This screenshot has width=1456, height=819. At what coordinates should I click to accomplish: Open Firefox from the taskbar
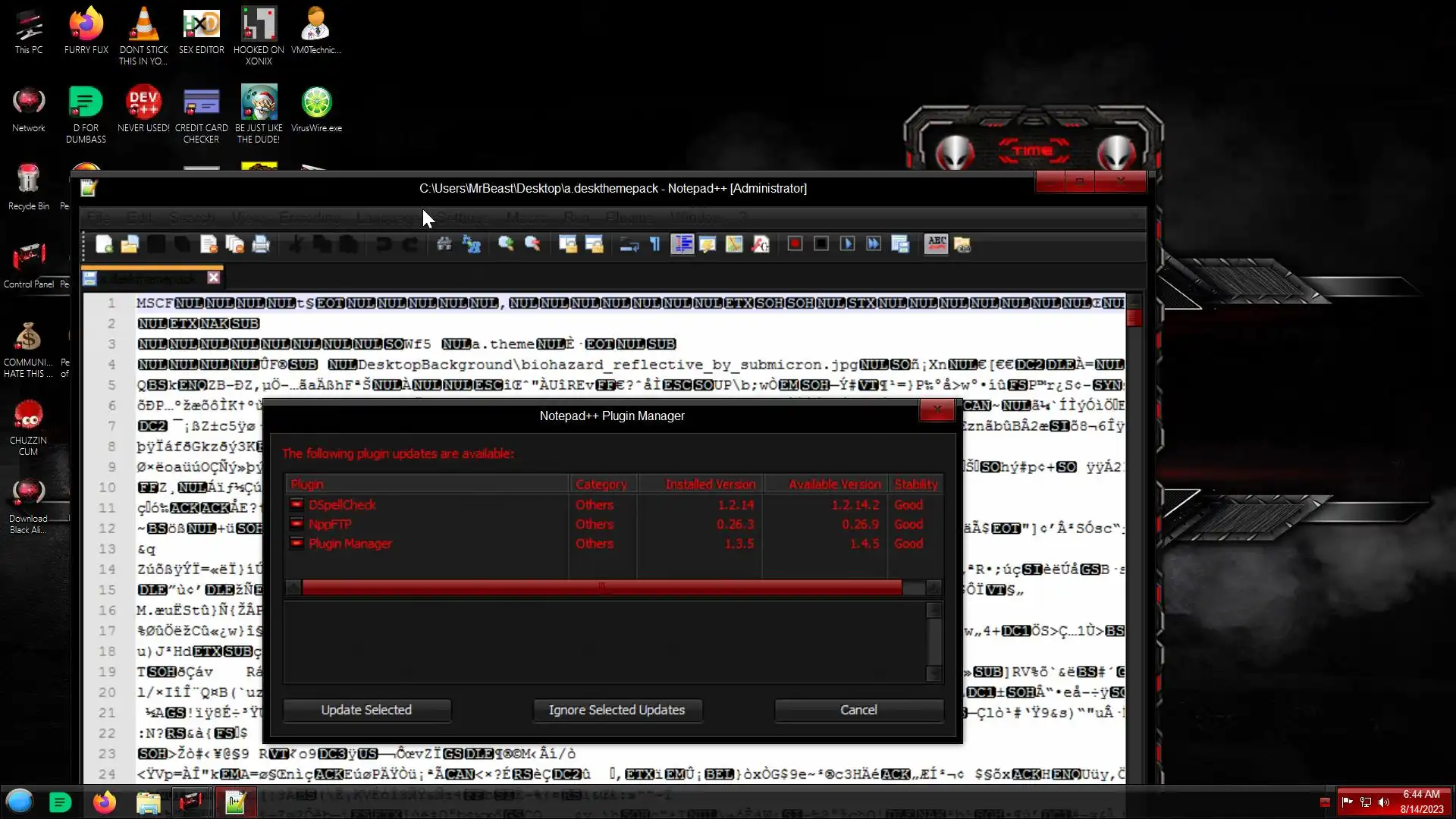[104, 802]
